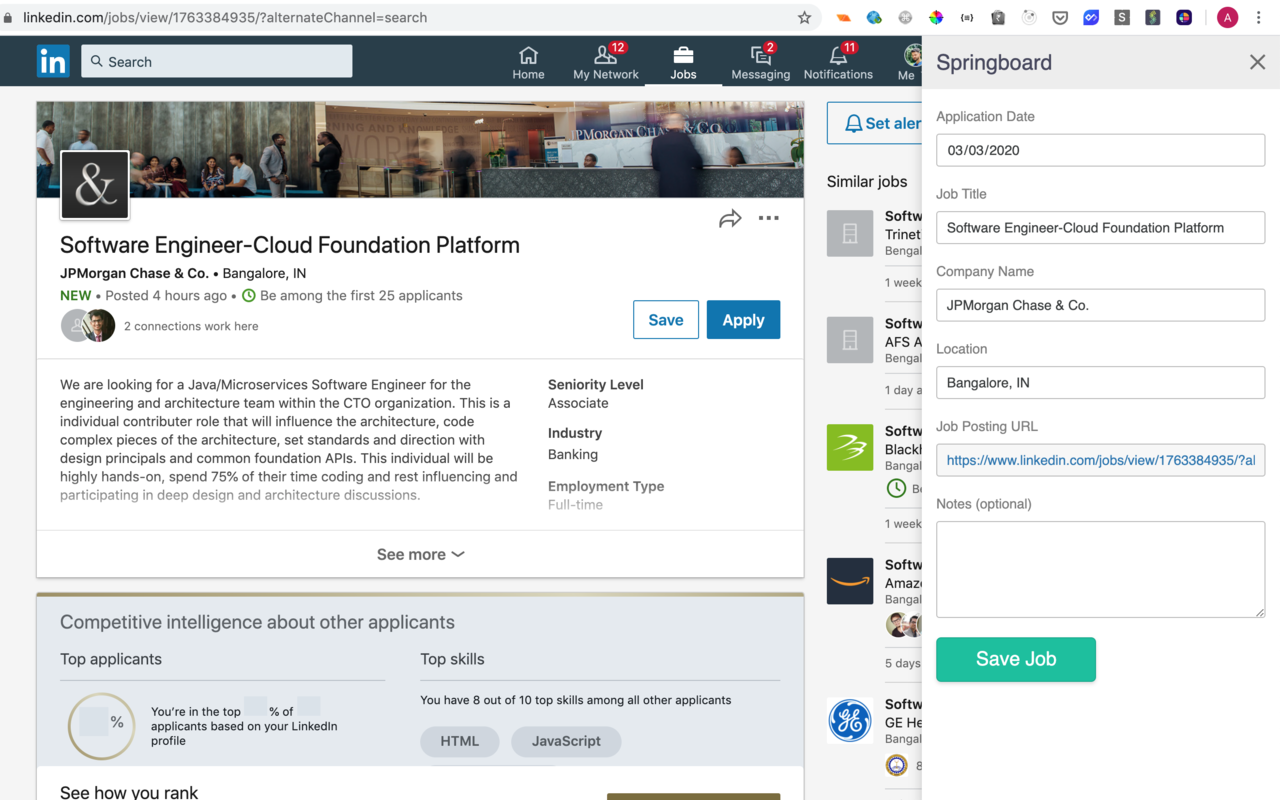Image resolution: width=1280 pixels, height=800 pixels.
Task: Click the 'Banking' industry text
Action: [573, 454]
